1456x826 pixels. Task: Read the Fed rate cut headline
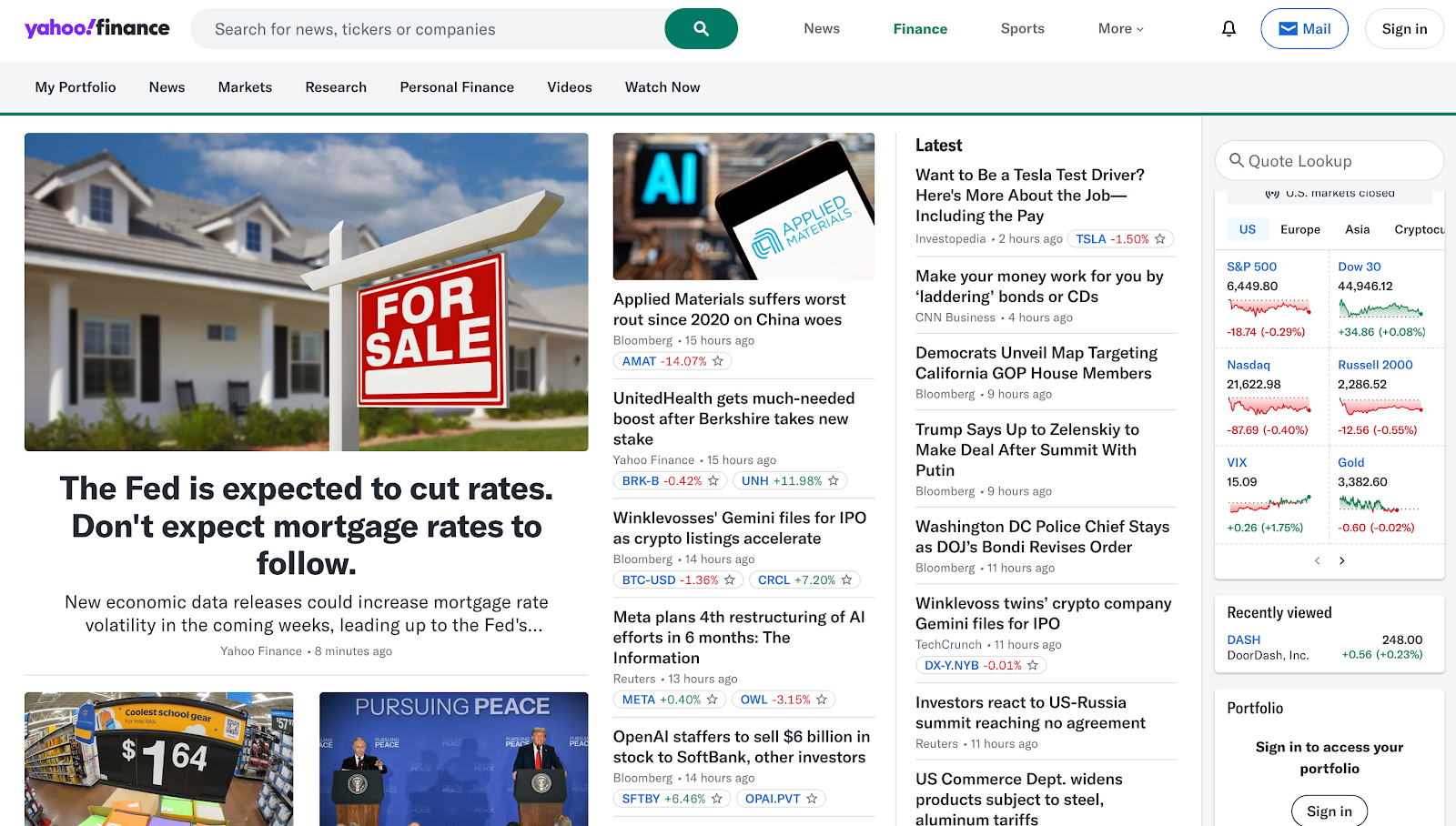(x=307, y=526)
